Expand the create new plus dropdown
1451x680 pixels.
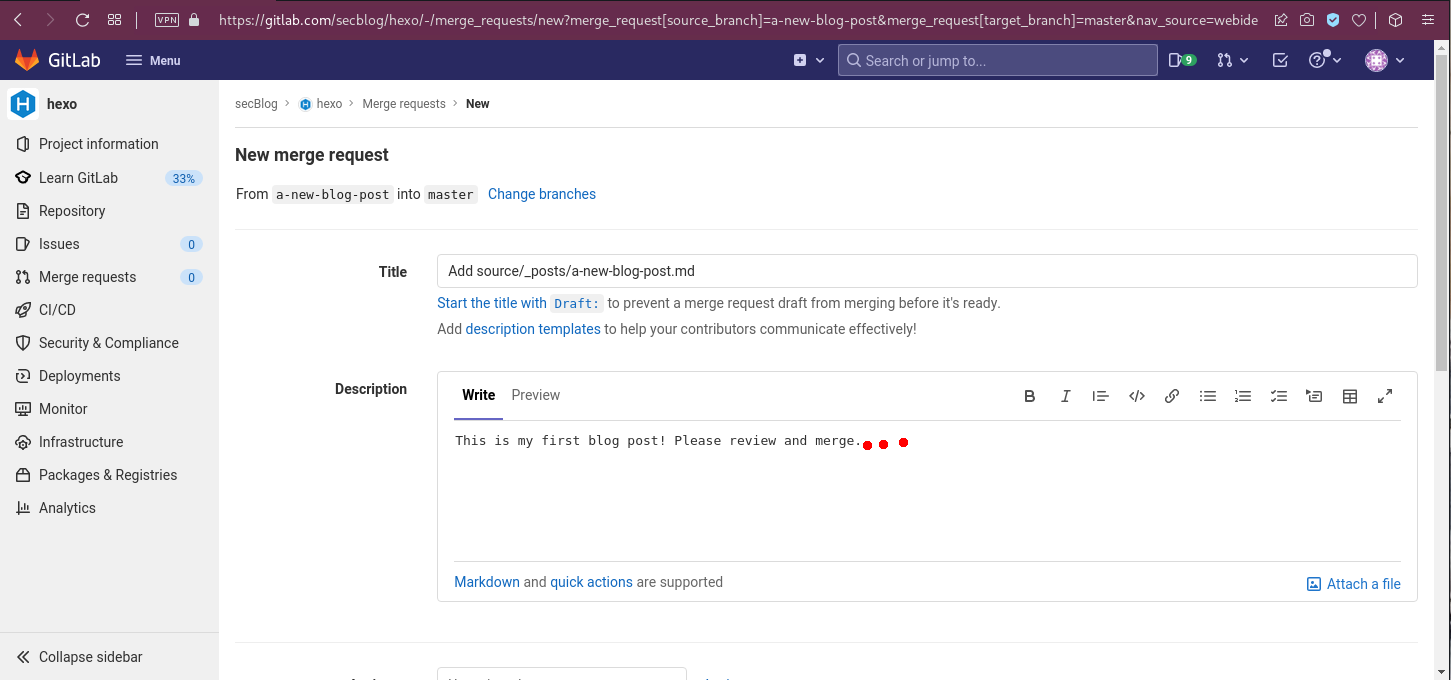pyautogui.click(x=808, y=60)
